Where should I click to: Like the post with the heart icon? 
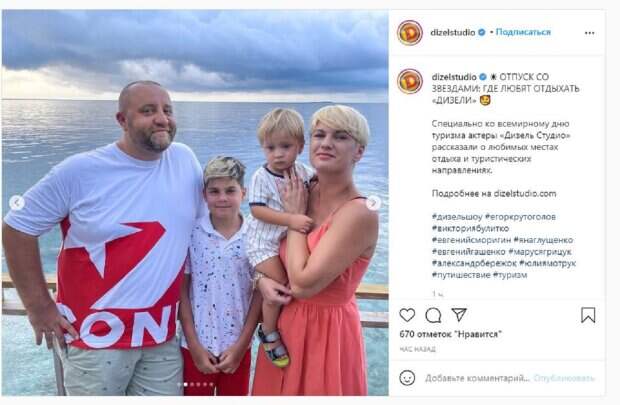407,315
